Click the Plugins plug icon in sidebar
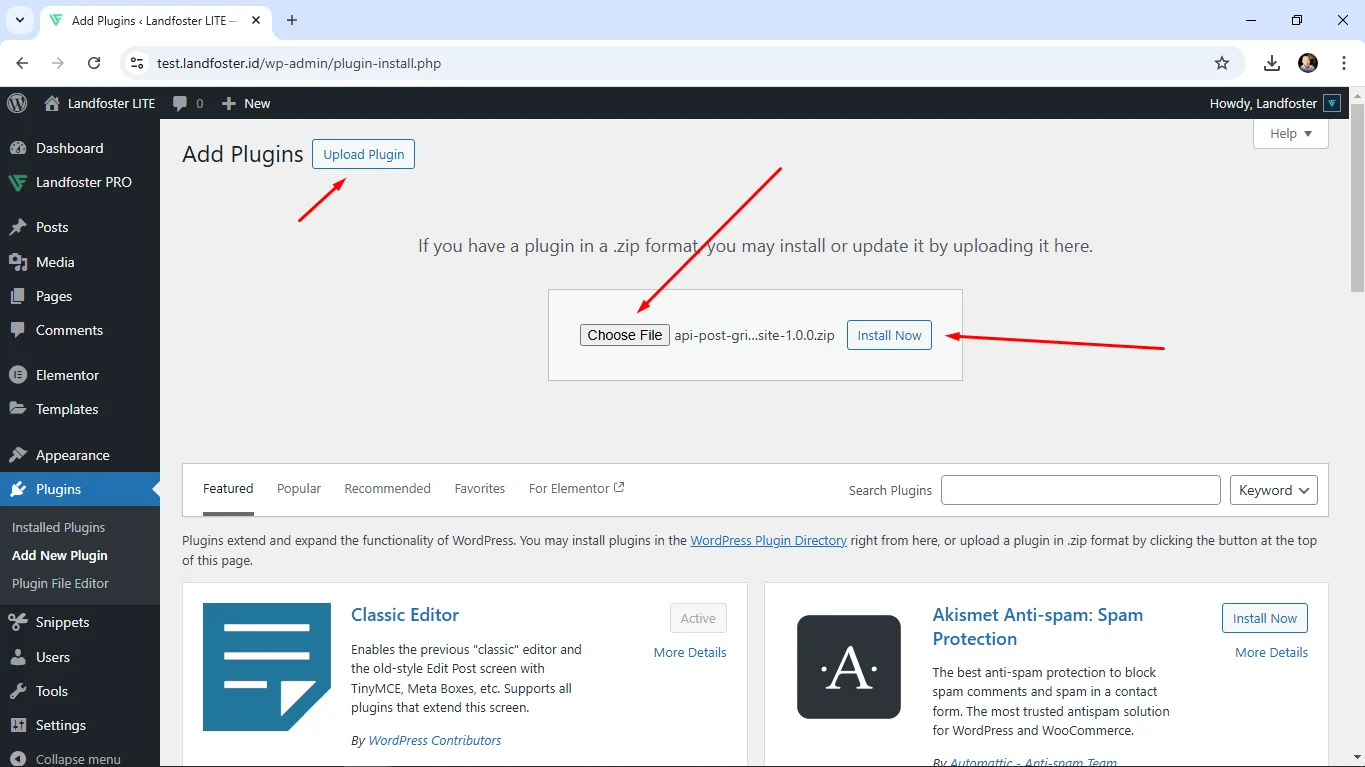This screenshot has height=767, width=1365. [18, 489]
